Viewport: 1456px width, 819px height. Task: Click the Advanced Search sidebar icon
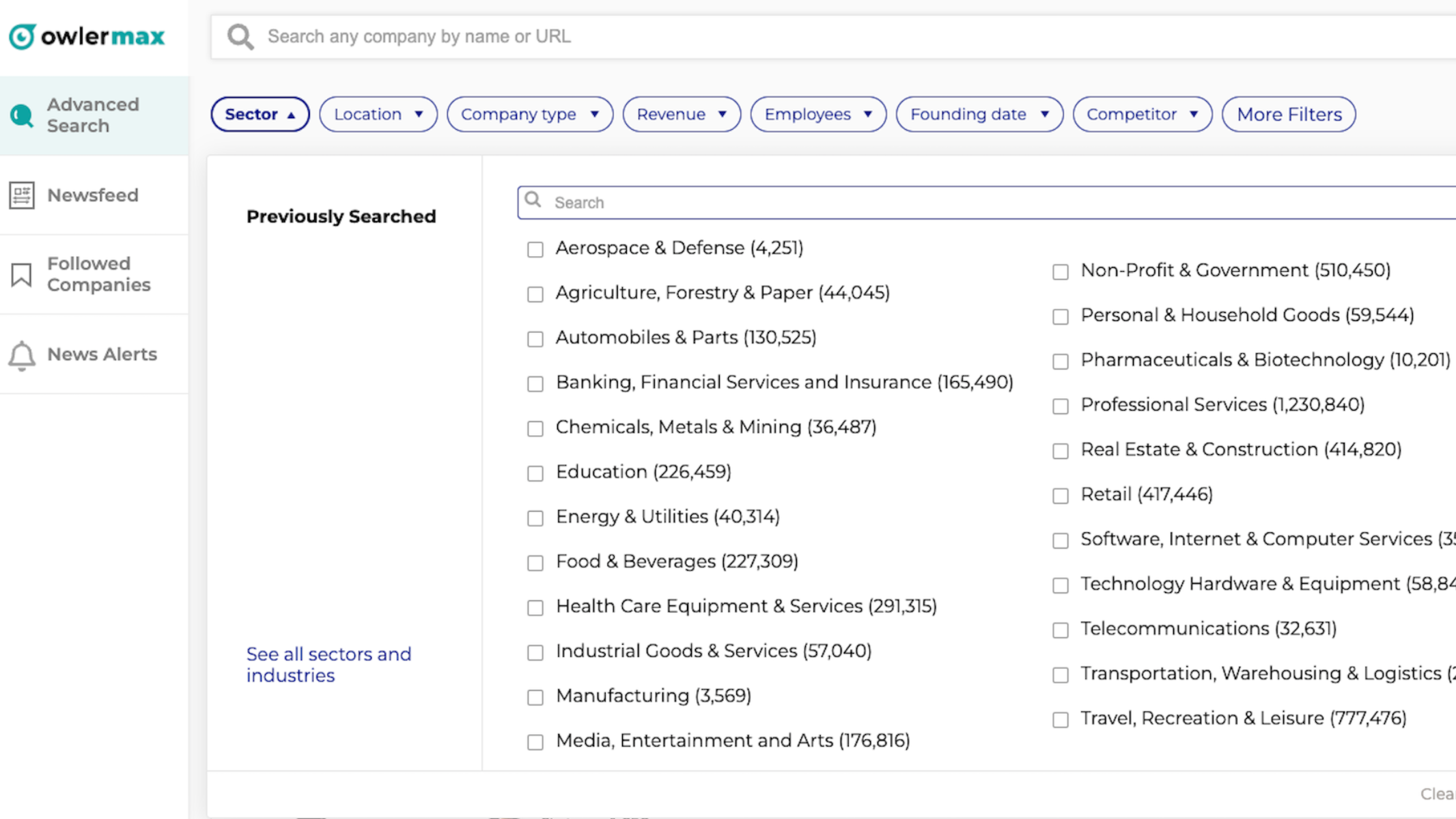tap(22, 115)
